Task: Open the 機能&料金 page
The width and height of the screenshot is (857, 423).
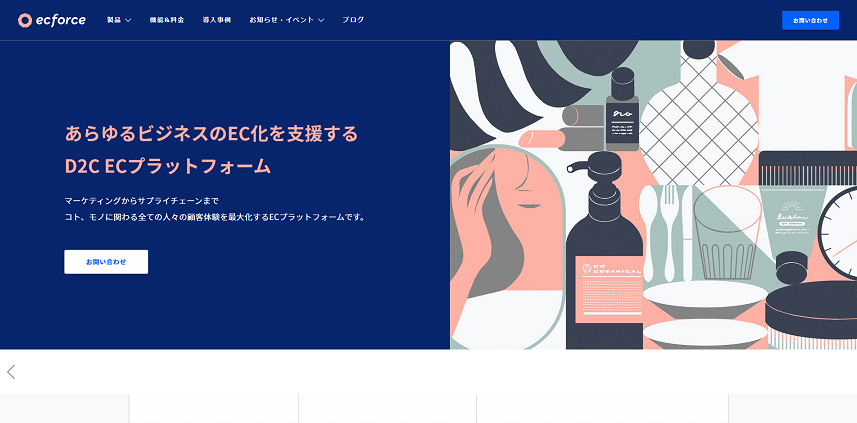Action: [167, 20]
